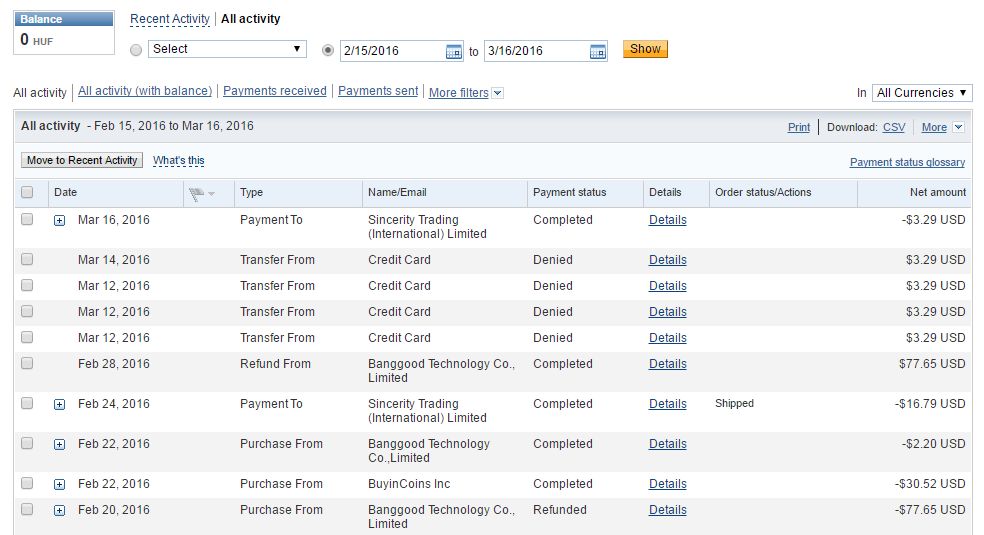Select the date range radio button
The height and width of the screenshot is (535, 984).
tap(328, 50)
